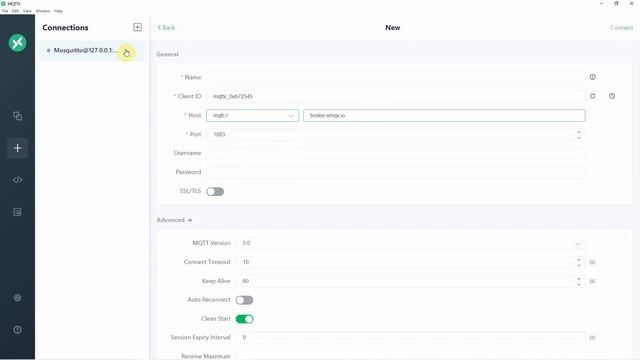This screenshot has height=360, width=640.
Task: Toggle the SSL/TLS switch
Action: pyautogui.click(x=215, y=191)
